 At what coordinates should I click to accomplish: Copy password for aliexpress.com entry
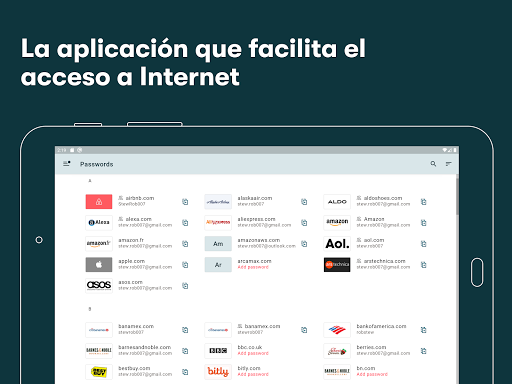304,223
